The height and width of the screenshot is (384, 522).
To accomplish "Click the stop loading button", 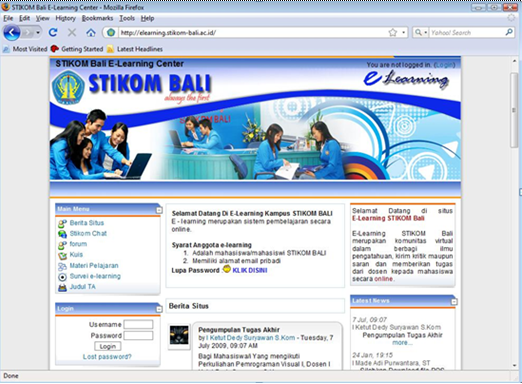I will click(x=72, y=32).
